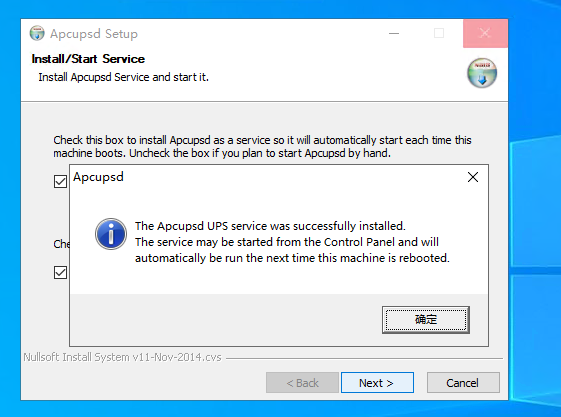Click the blue information icon in dialog
Screen dimensions: 561x417
point(111,234)
